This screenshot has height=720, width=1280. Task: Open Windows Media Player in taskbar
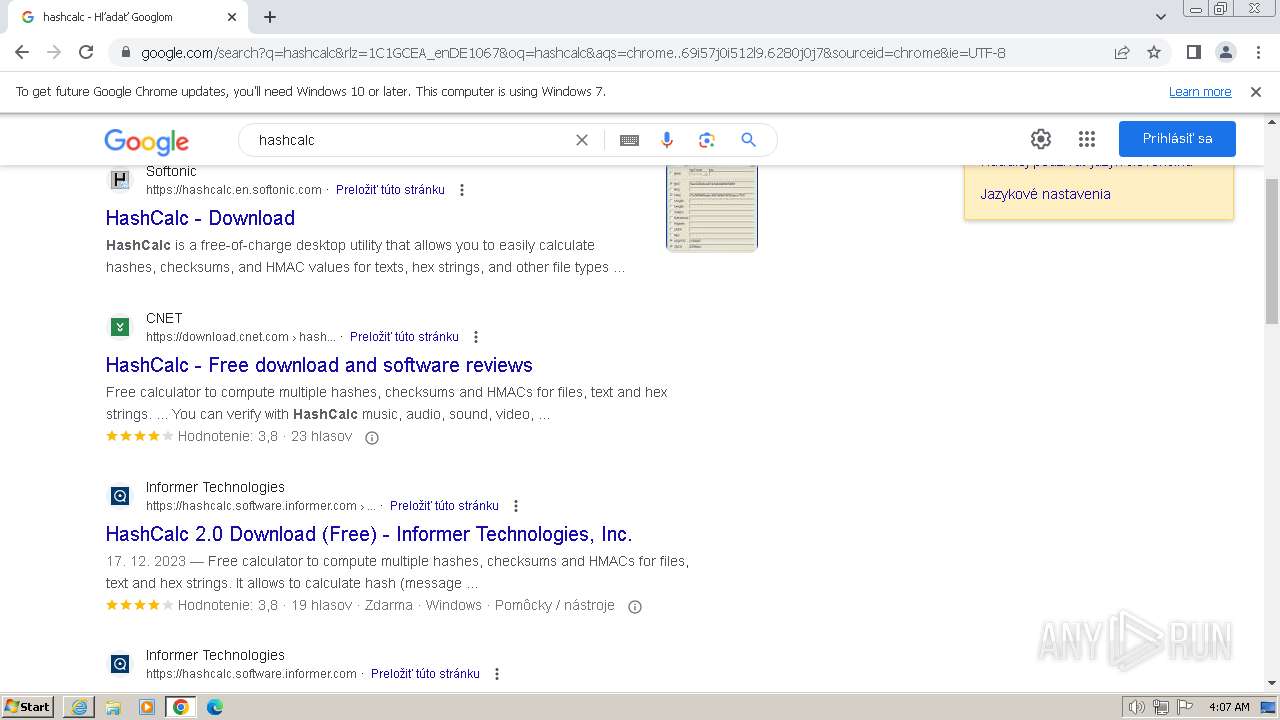(x=147, y=707)
